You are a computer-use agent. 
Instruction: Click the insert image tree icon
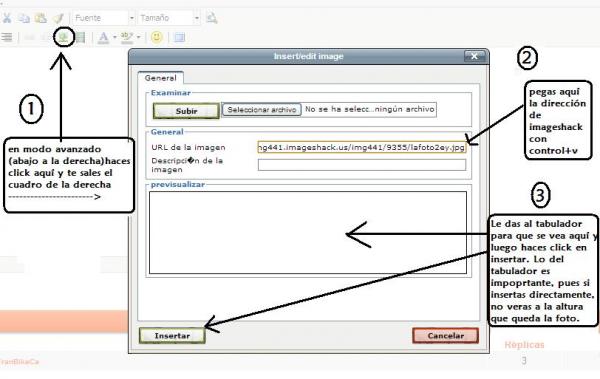(x=64, y=37)
